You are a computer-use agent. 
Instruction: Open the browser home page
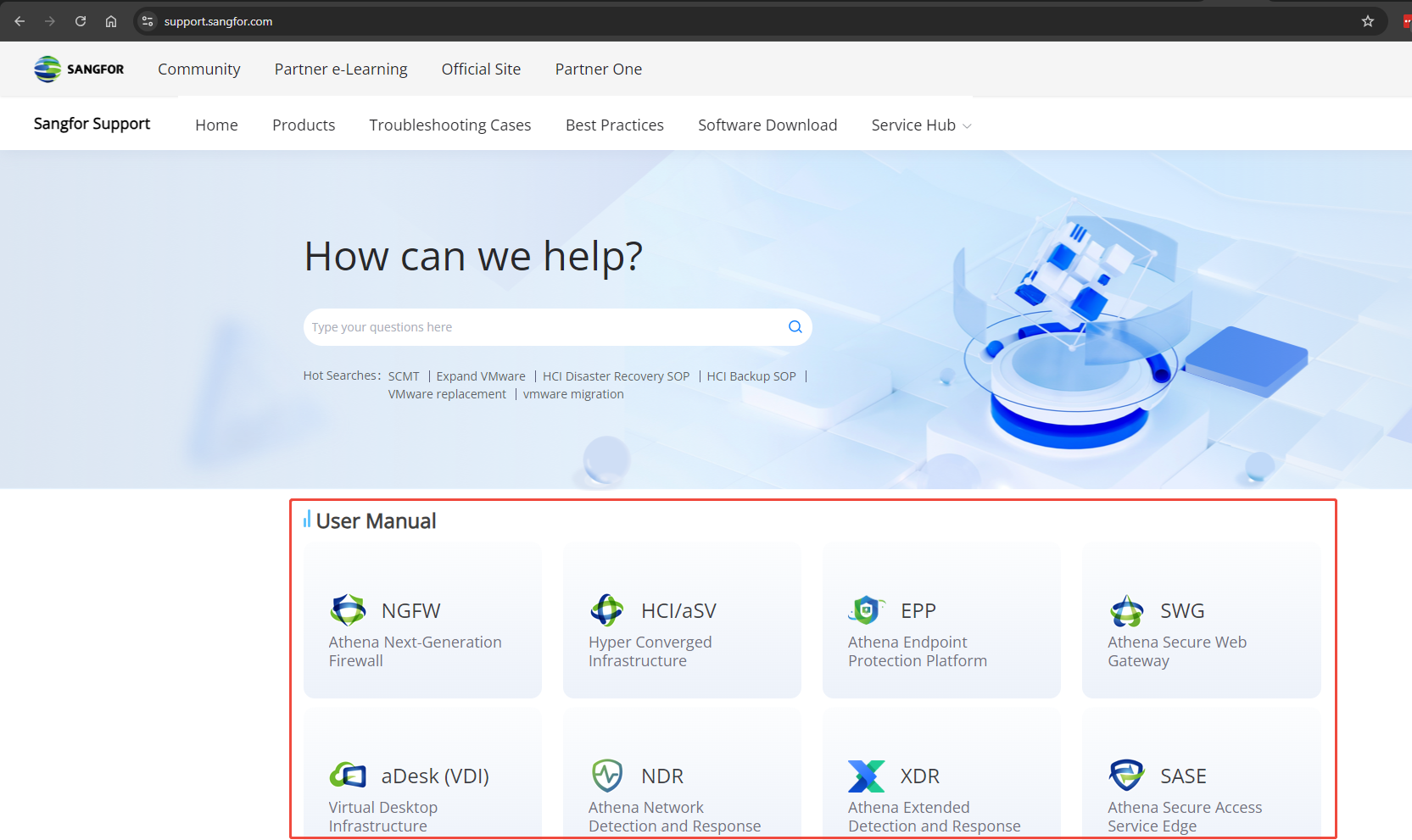coord(111,21)
